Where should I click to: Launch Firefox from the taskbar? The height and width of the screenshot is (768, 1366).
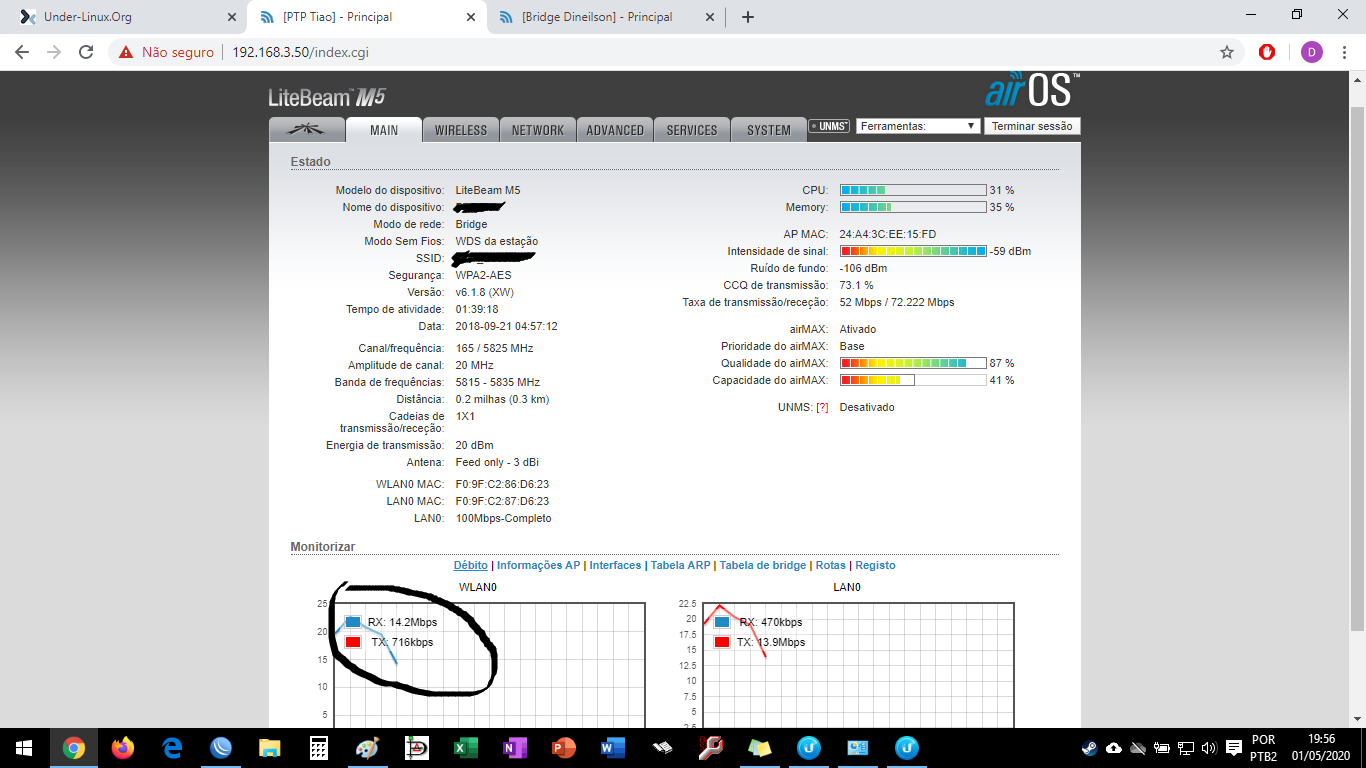pyautogui.click(x=123, y=748)
